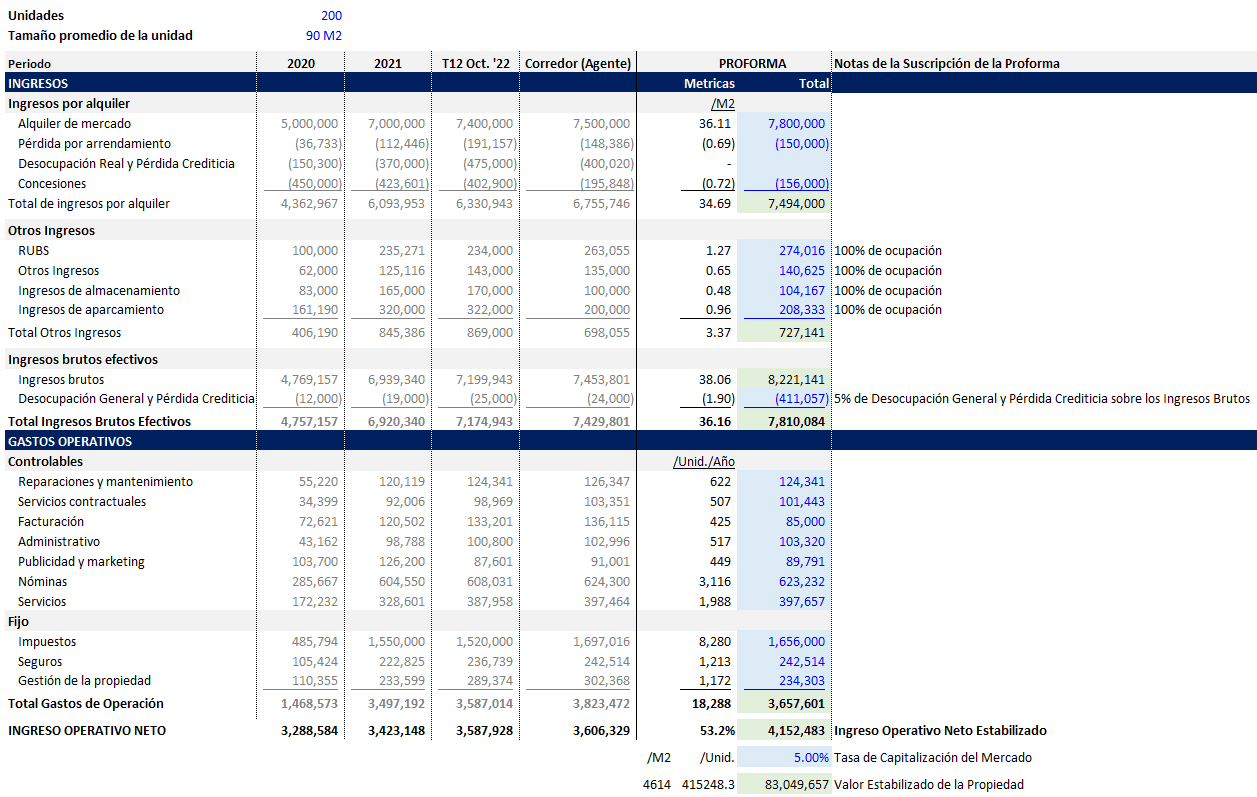1257x797 pixels.
Task: Select the 2020 column header cell
Action: click(x=301, y=64)
